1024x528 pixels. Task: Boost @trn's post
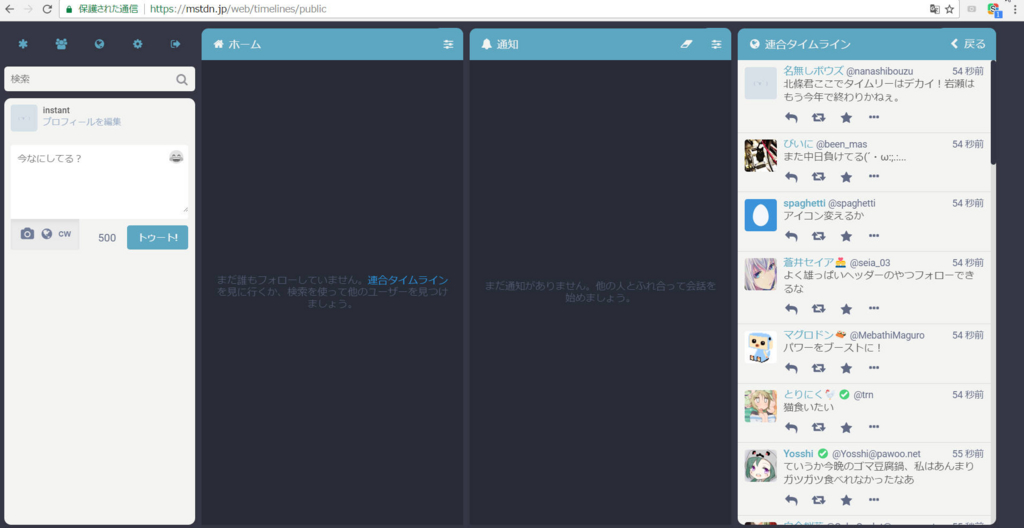coord(818,427)
